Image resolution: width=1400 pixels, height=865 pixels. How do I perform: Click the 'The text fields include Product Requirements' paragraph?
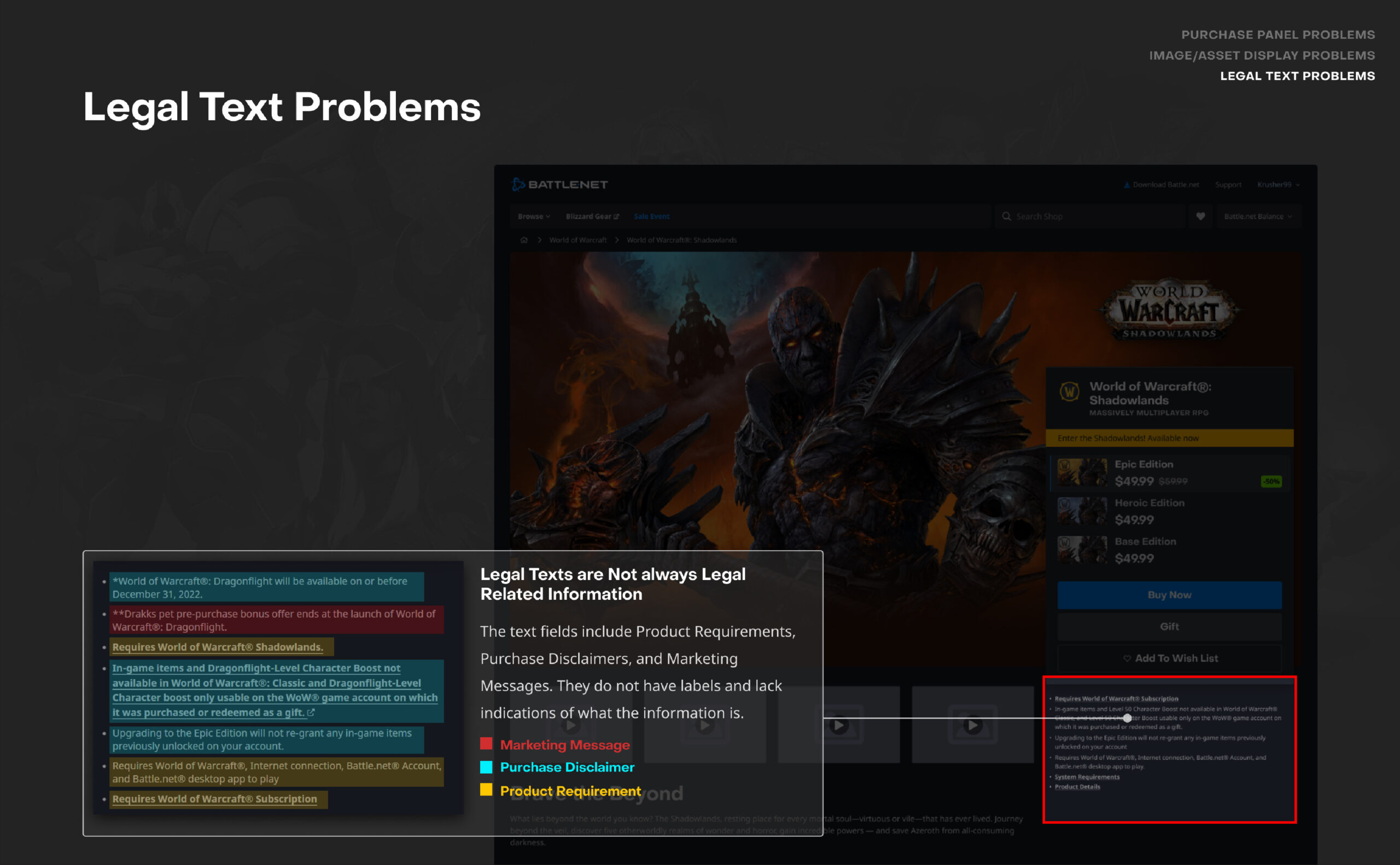click(x=638, y=672)
